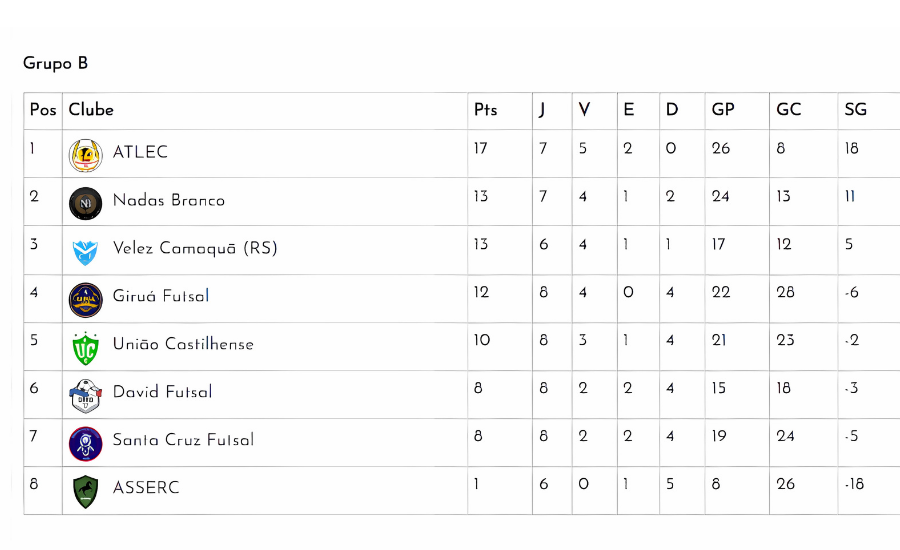
Task: Click the green União Castilhense shield
Action: 86,348
